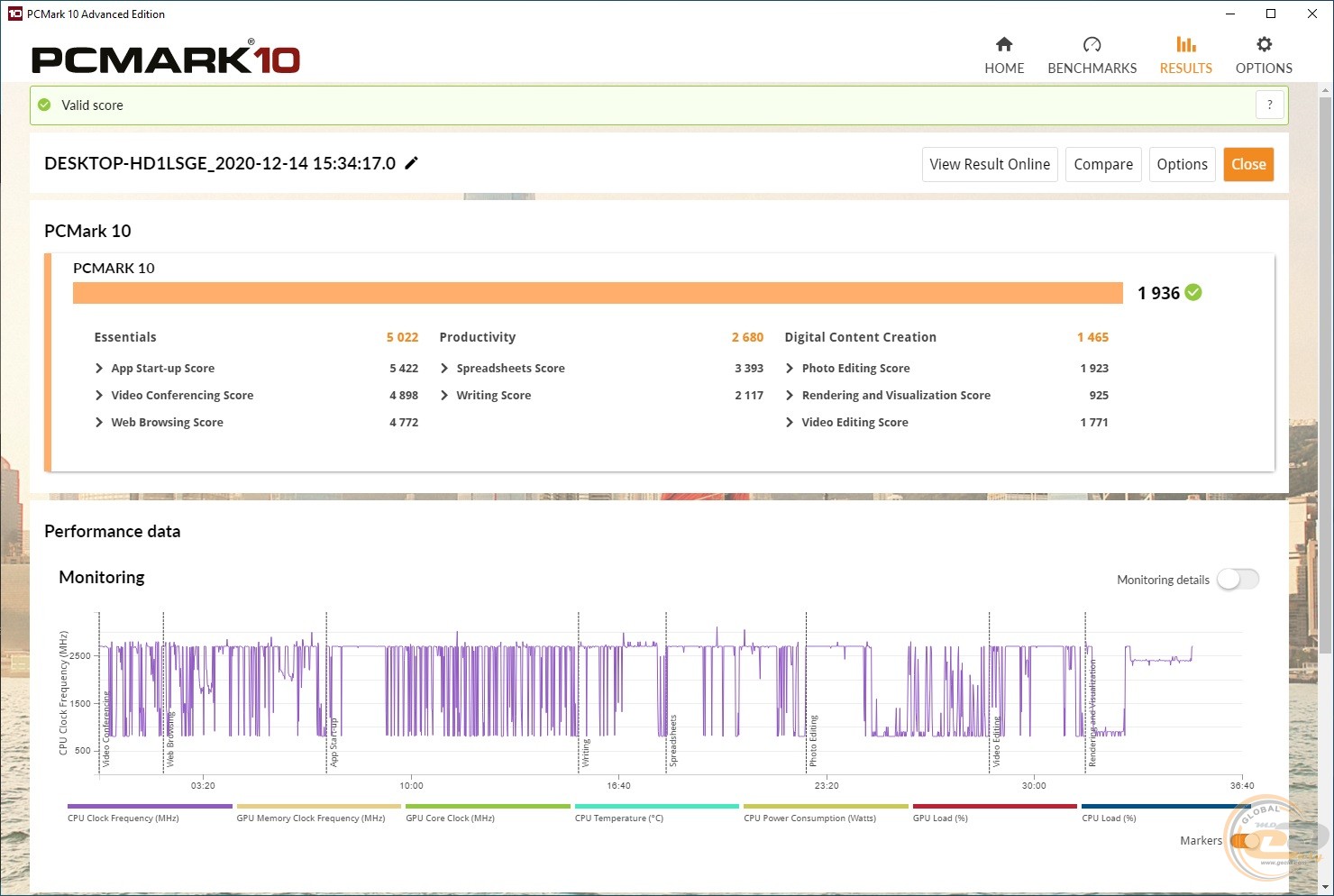Click the question mark help icon
The image size is (1334, 896).
1269,105
